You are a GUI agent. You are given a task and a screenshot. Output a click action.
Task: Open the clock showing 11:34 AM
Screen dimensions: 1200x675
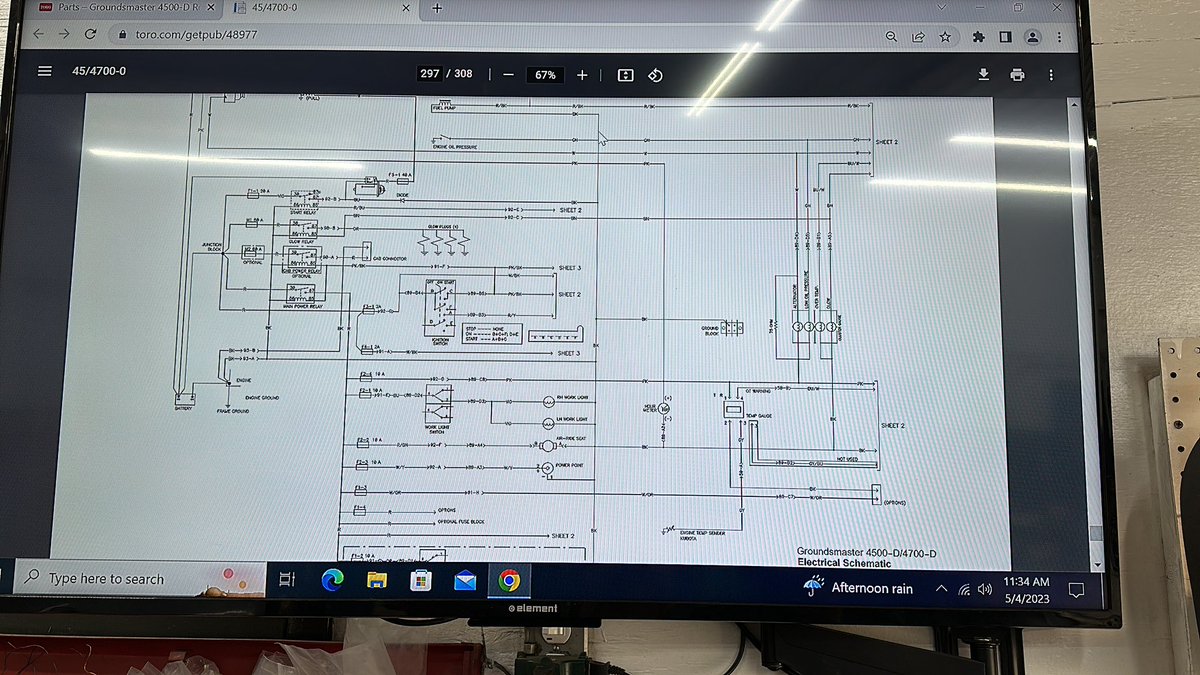tap(1026, 590)
